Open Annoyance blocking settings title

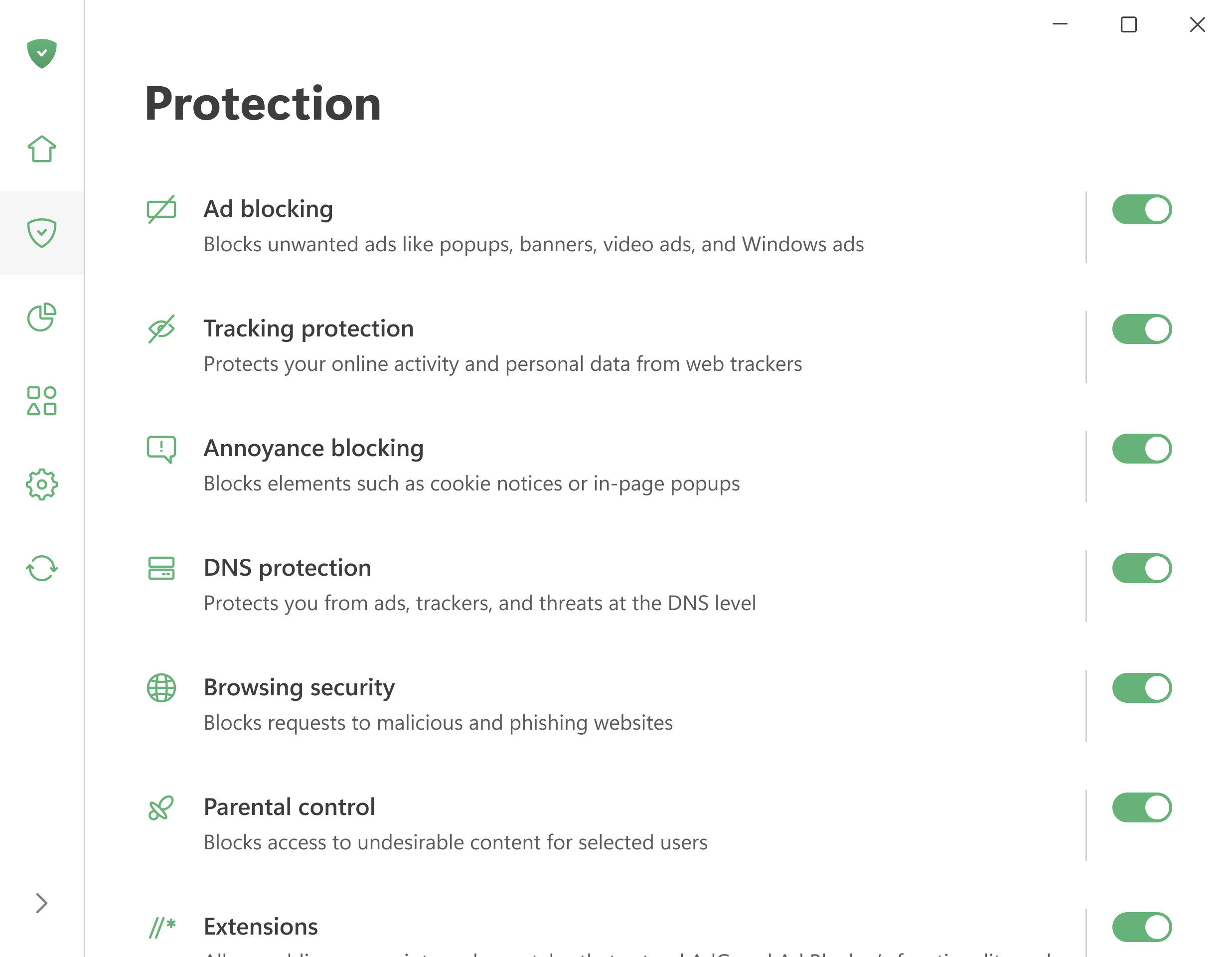click(x=313, y=448)
